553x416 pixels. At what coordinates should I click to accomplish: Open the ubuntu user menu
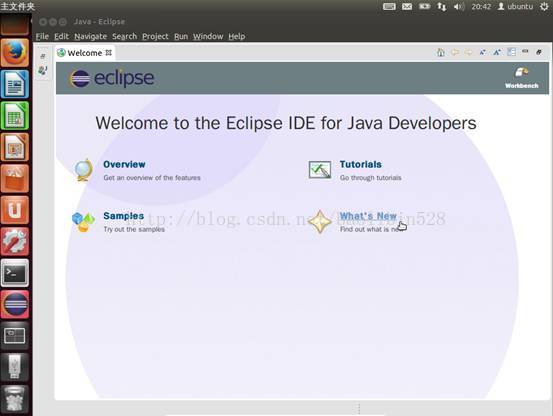point(515,6)
